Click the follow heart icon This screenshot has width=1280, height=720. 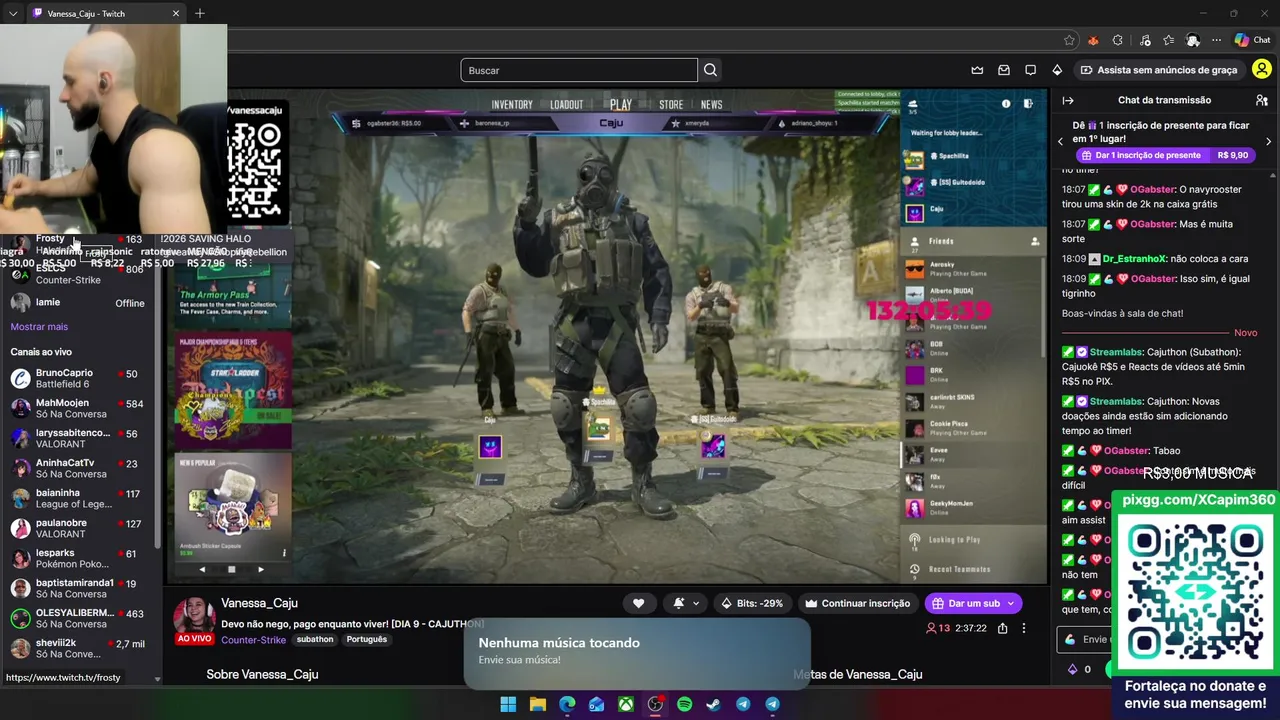coord(638,603)
